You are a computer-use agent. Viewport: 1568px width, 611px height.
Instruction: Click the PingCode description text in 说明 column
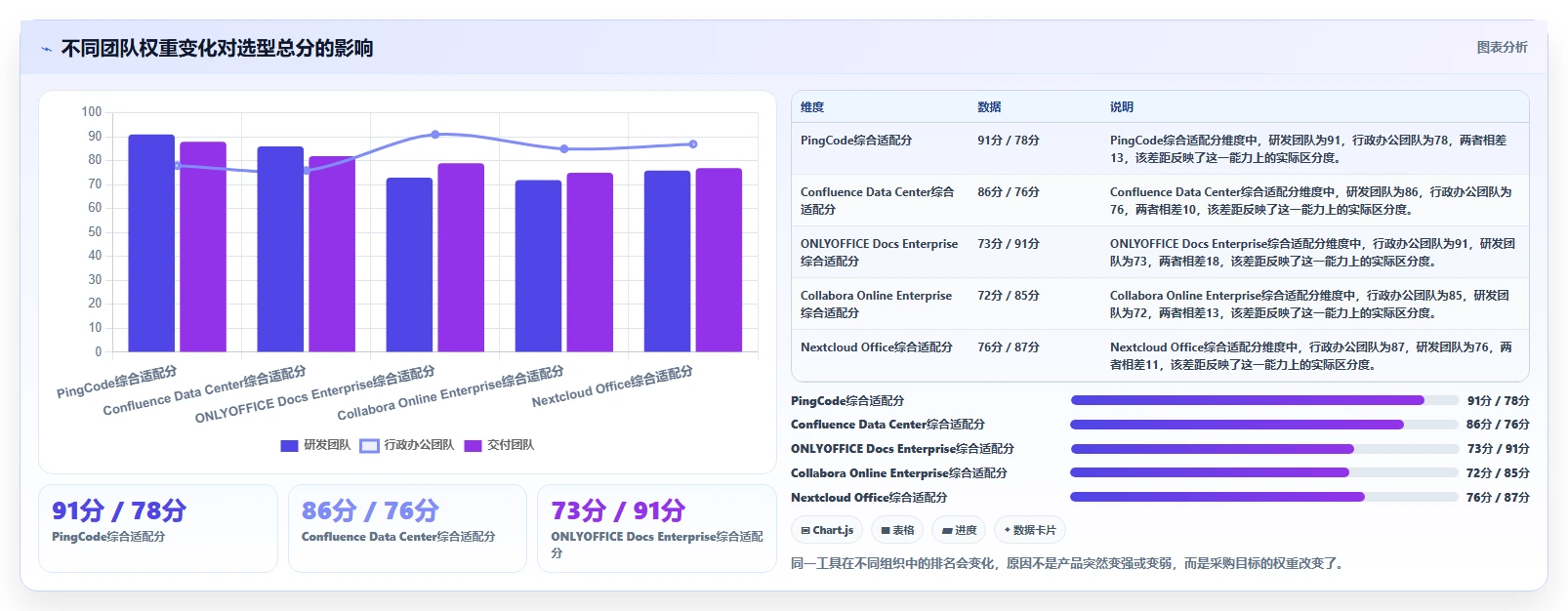1308,149
